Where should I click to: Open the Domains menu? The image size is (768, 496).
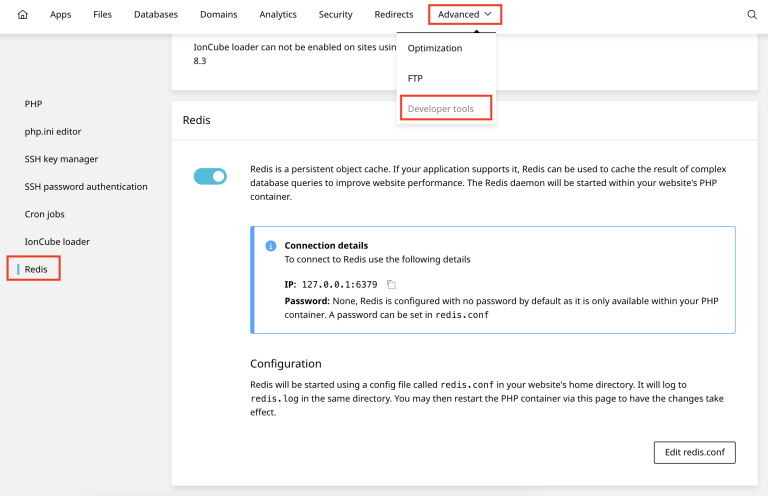(218, 15)
